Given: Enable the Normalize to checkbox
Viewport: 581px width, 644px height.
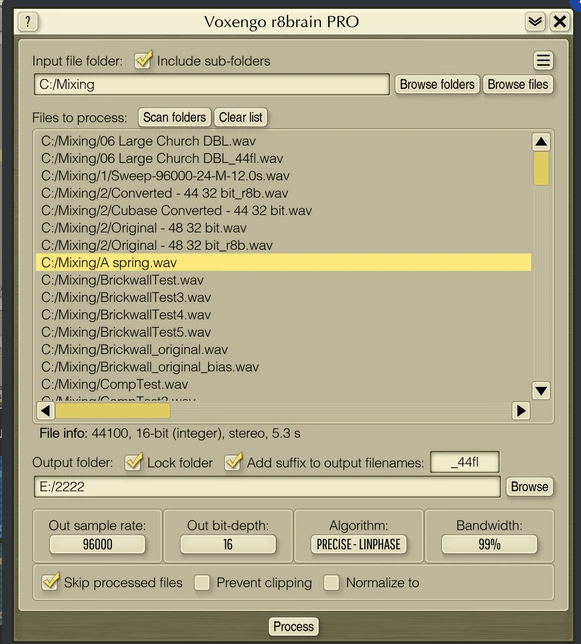Looking at the screenshot, I should pyautogui.click(x=331, y=582).
